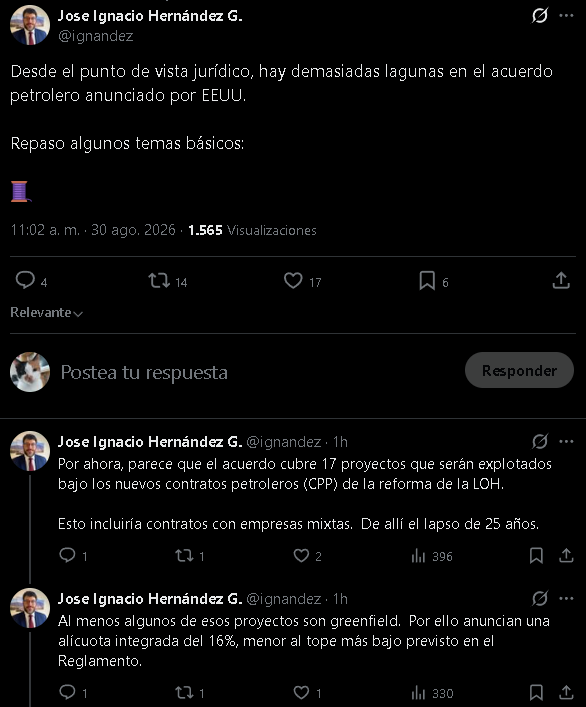
Task: Open the author's avatar on main post
Action: (x=30, y=25)
